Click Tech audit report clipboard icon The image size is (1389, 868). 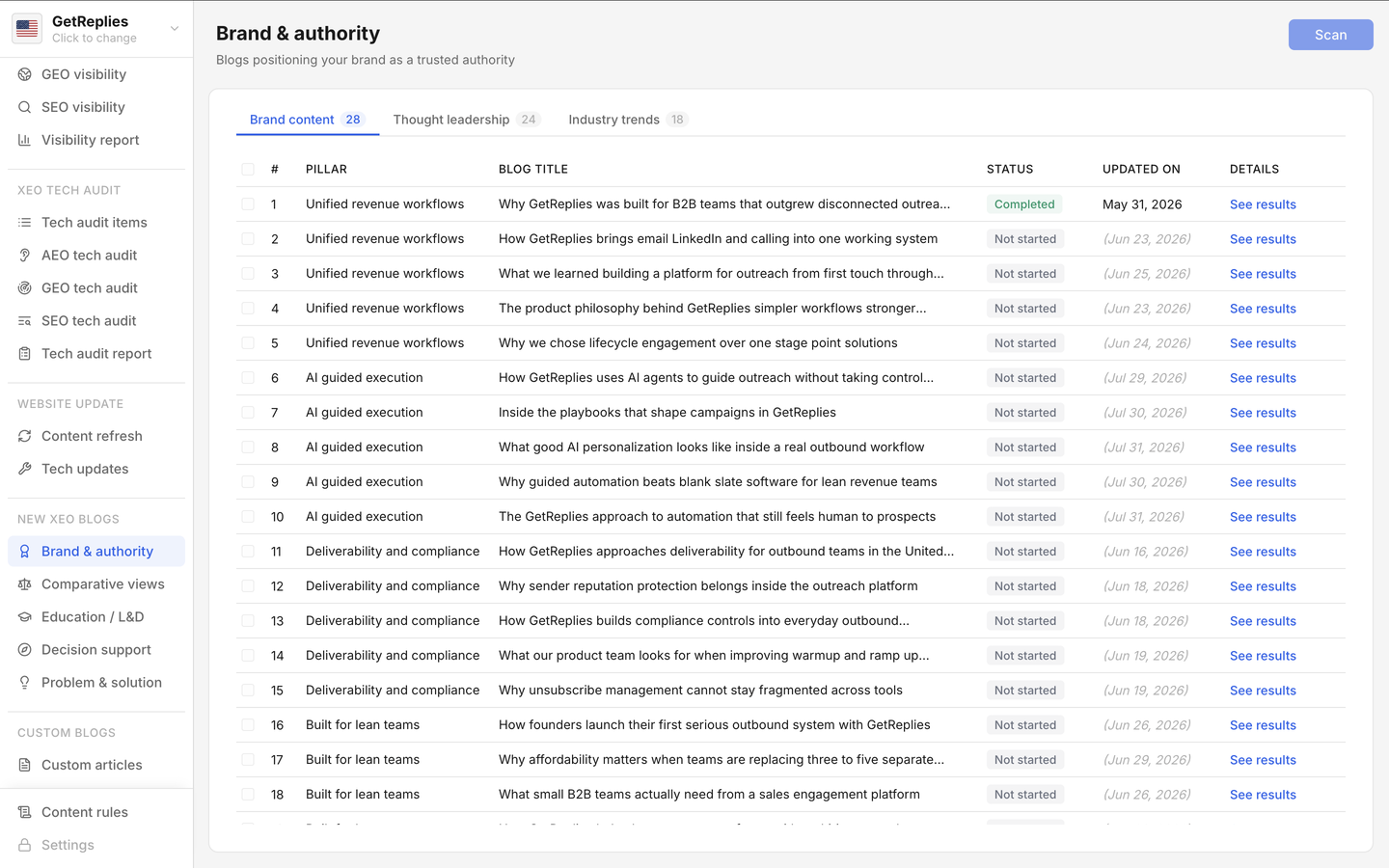tap(25, 354)
